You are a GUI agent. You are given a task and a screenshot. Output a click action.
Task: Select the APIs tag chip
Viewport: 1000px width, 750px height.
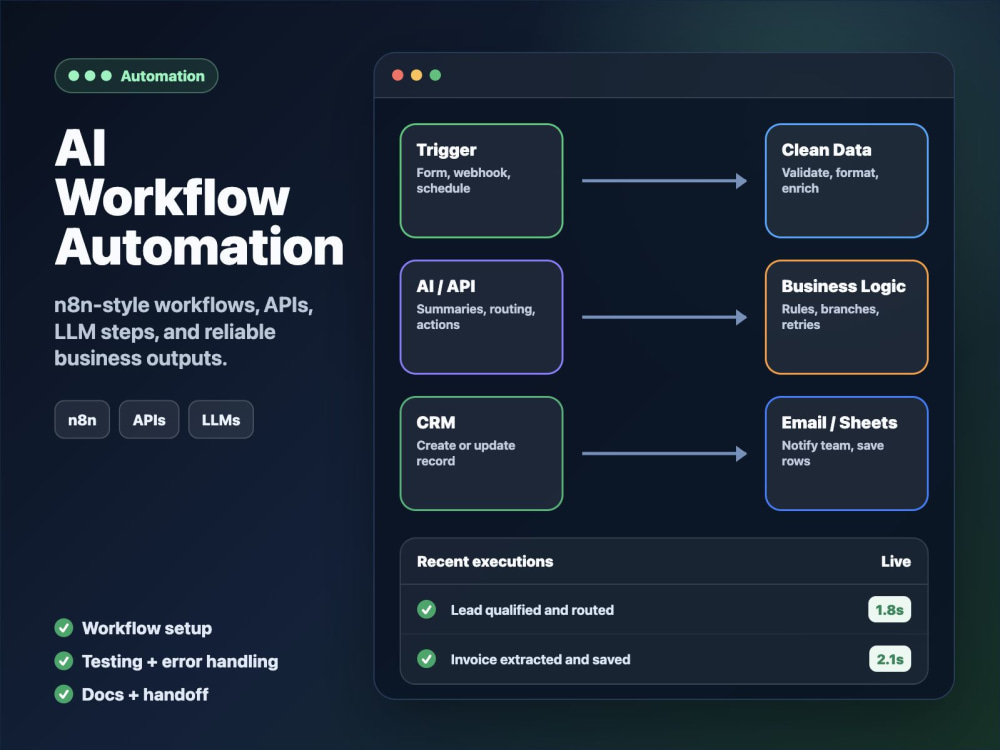(149, 420)
